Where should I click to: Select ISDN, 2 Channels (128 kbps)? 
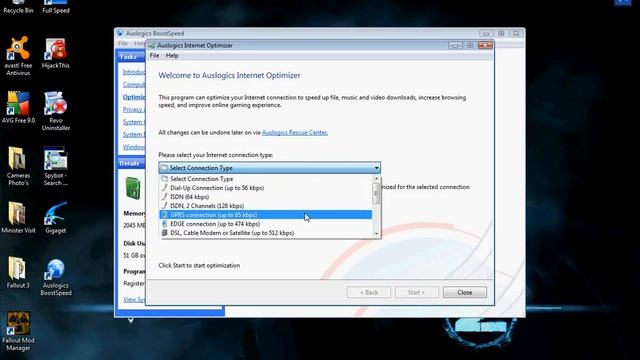pos(265,206)
